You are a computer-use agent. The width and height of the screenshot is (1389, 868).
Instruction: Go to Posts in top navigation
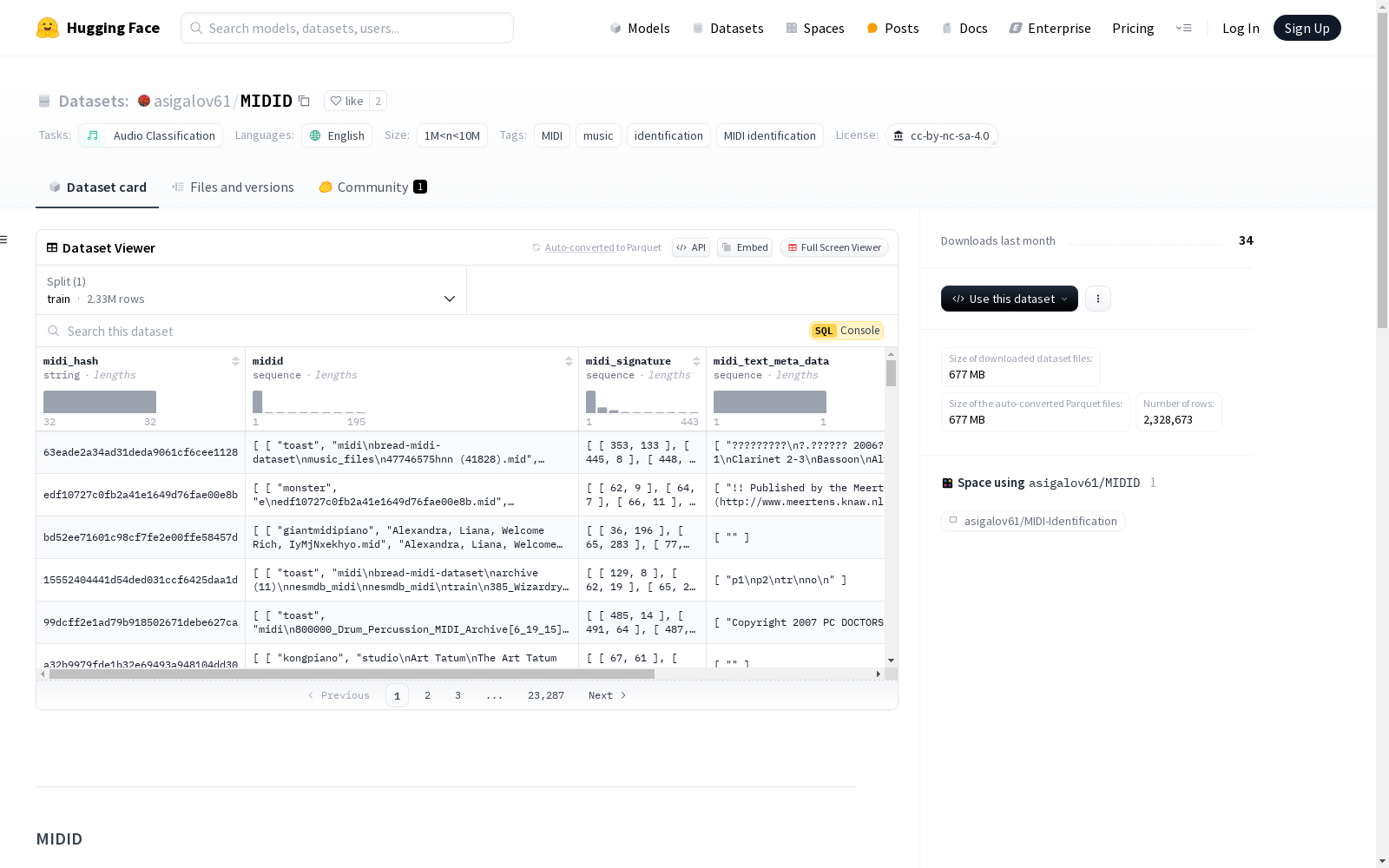(x=892, y=28)
